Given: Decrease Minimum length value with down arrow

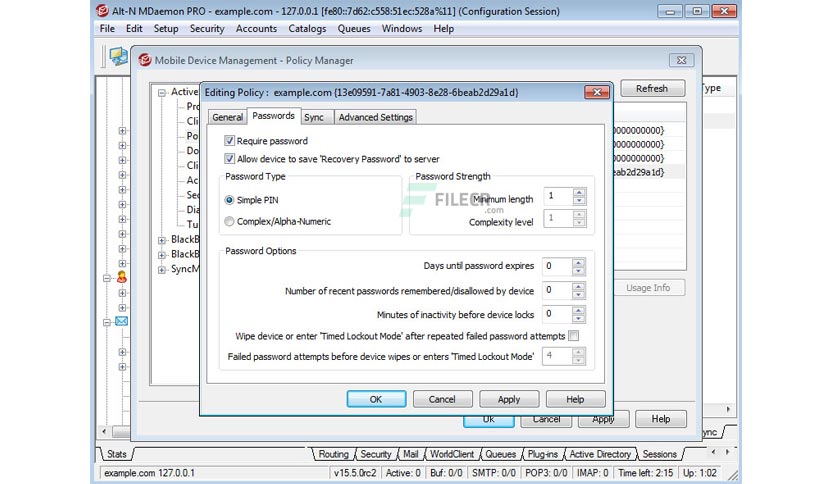Looking at the screenshot, I should tap(580, 201).
